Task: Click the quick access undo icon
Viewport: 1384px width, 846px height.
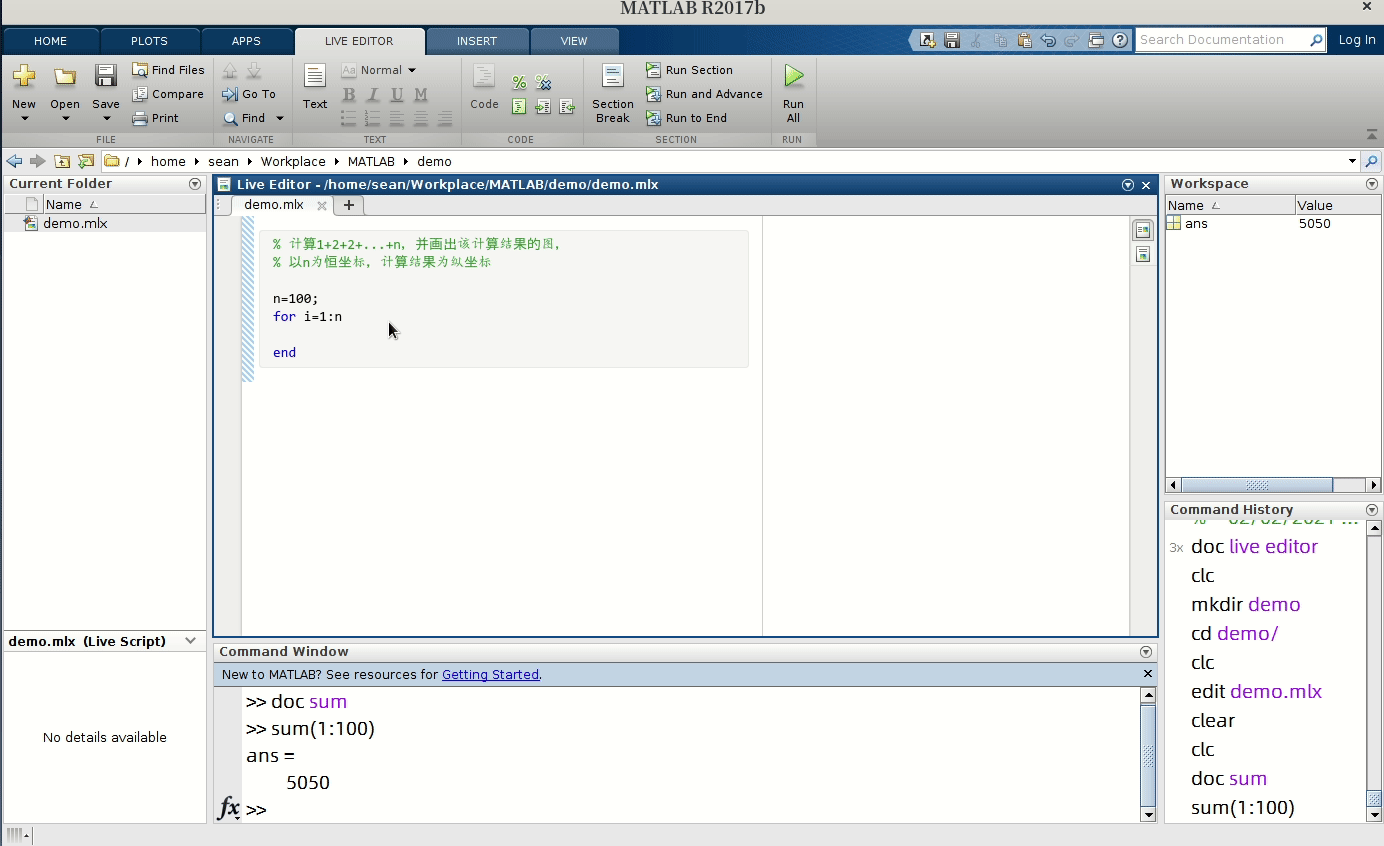Action: coord(1048,40)
